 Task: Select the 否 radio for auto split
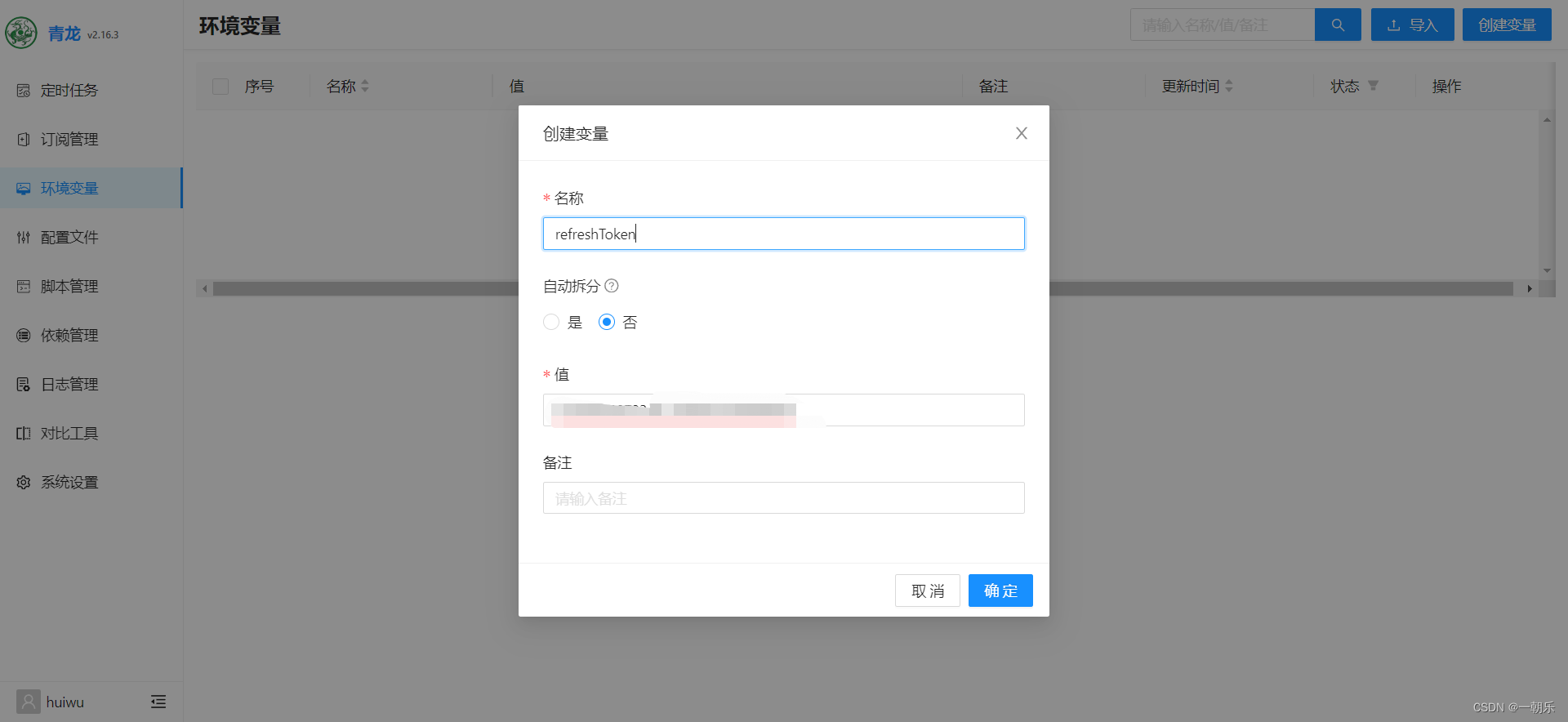pos(607,322)
